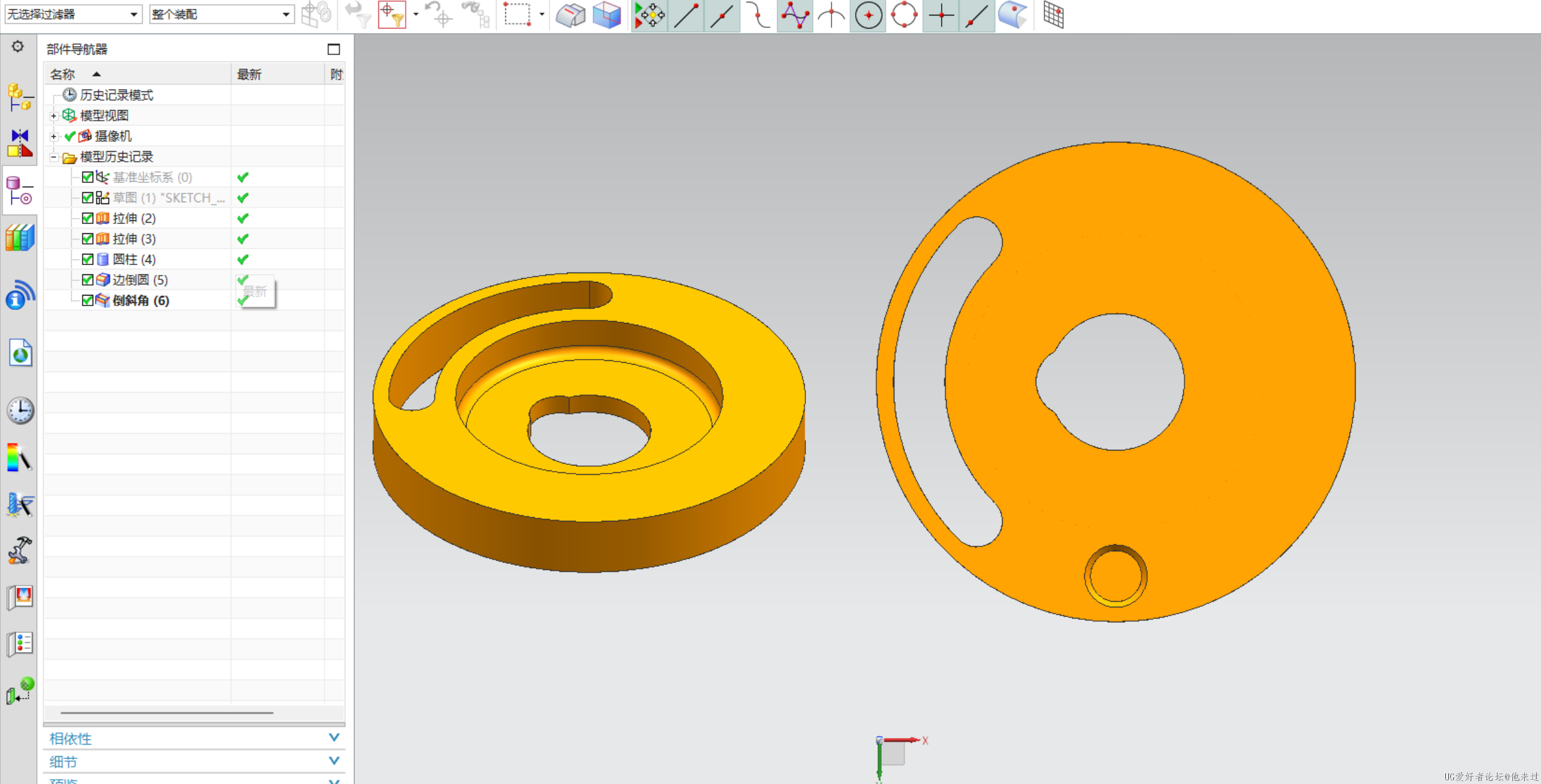Toggle the 倒斜角 (6) checkbox
This screenshot has height=784, width=1541.
point(88,301)
